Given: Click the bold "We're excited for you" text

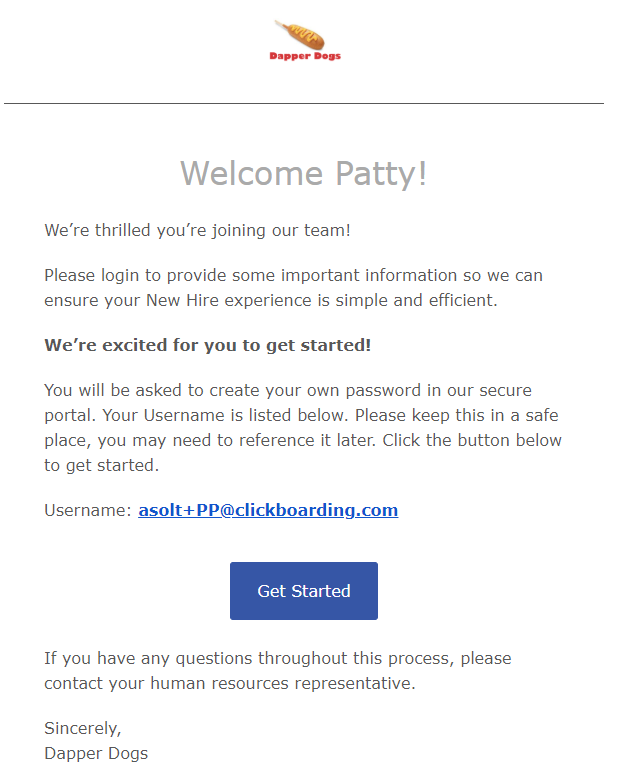Looking at the screenshot, I should point(208,345).
